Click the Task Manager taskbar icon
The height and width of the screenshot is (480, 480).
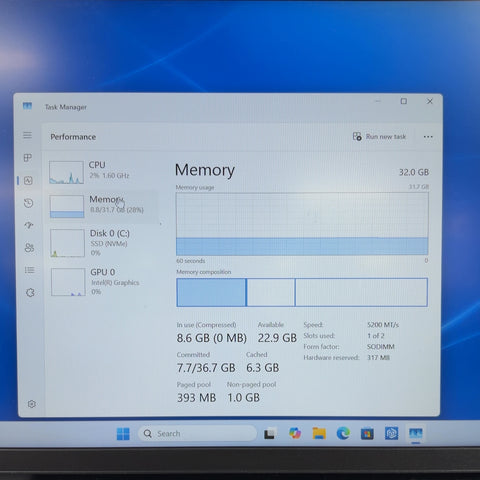(416, 434)
